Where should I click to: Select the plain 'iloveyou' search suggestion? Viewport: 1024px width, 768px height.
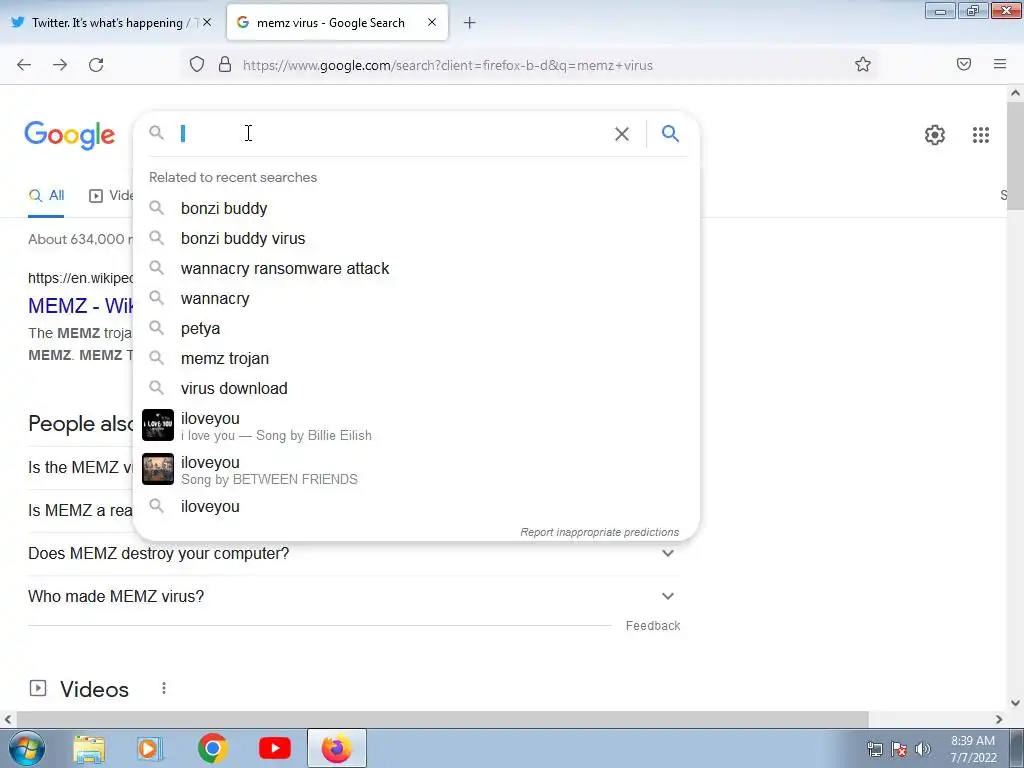pos(417,507)
